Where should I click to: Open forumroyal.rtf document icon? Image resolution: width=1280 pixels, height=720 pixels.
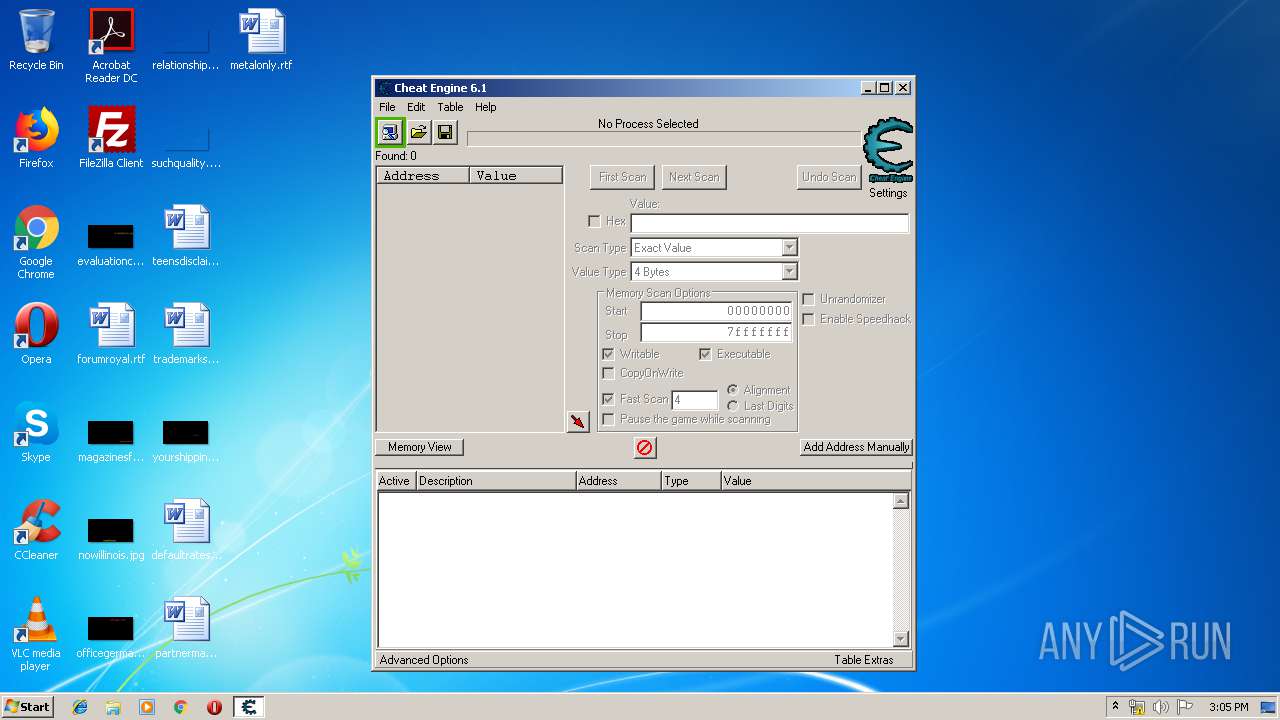(x=111, y=334)
